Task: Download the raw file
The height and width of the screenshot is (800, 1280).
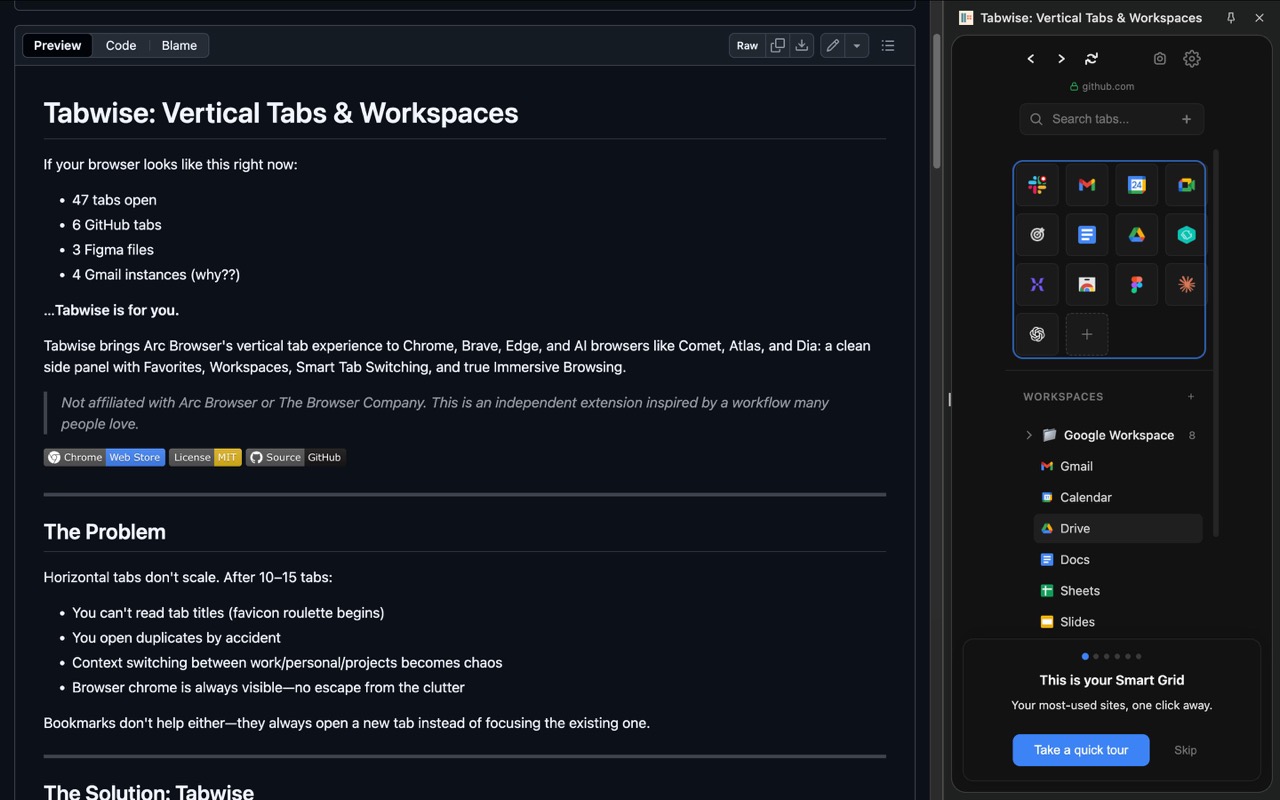Action: pyautogui.click(x=801, y=45)
